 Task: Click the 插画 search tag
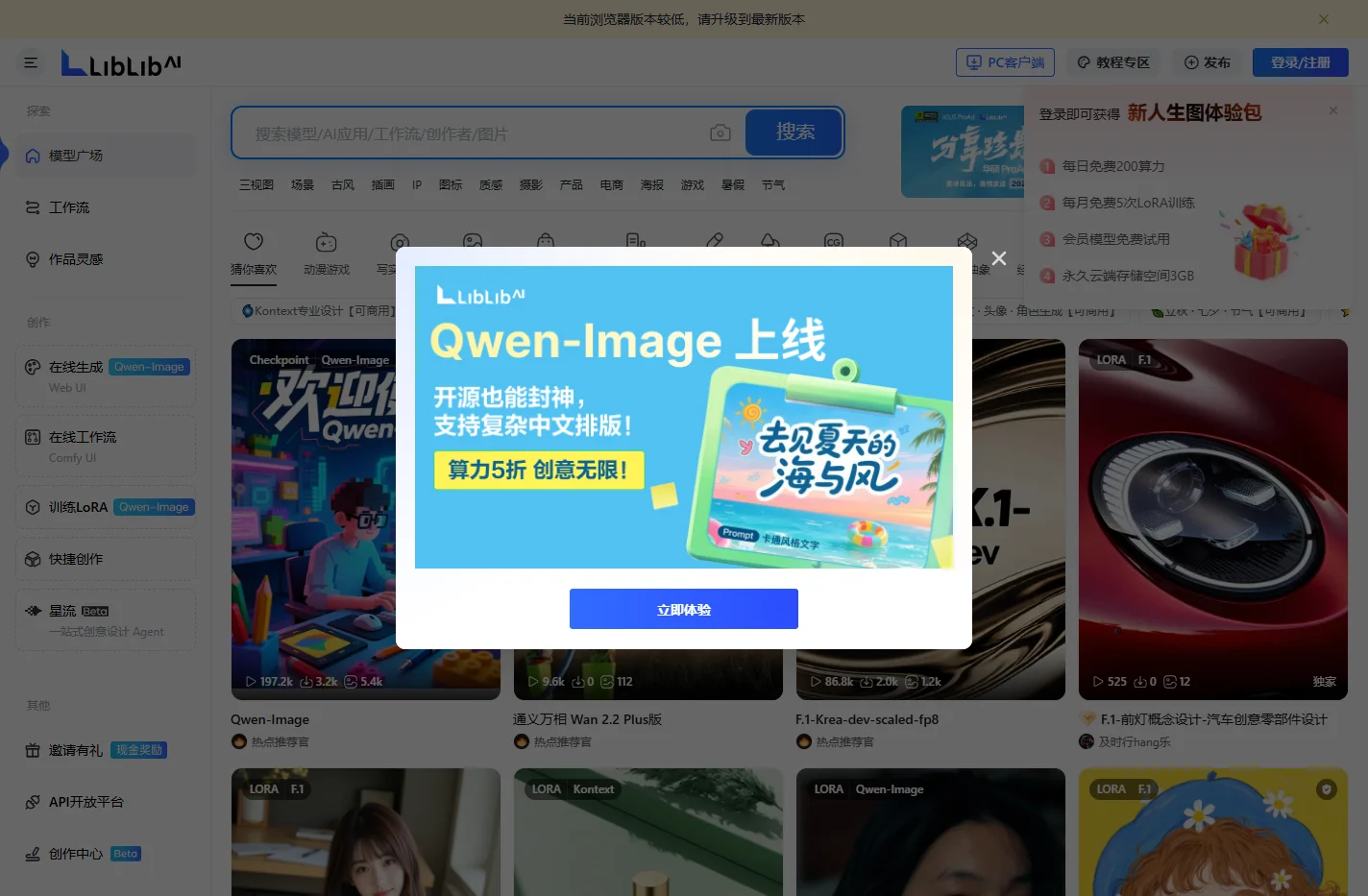383,185
